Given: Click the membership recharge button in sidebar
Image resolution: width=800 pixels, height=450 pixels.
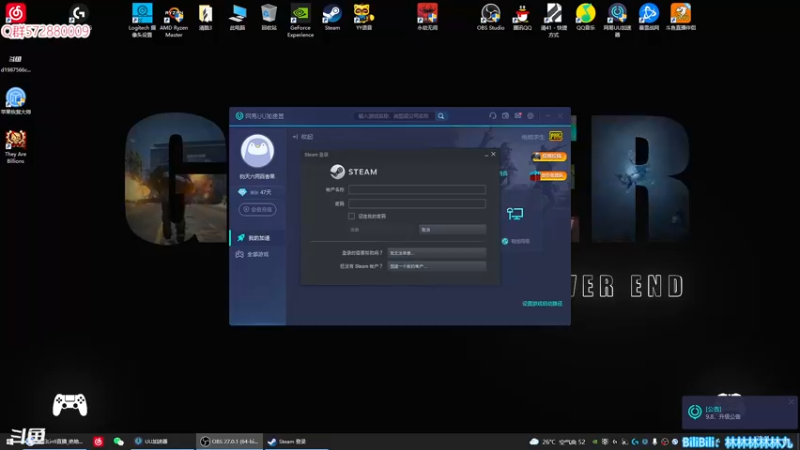Looking at the screenshot, I should point(258,210).
